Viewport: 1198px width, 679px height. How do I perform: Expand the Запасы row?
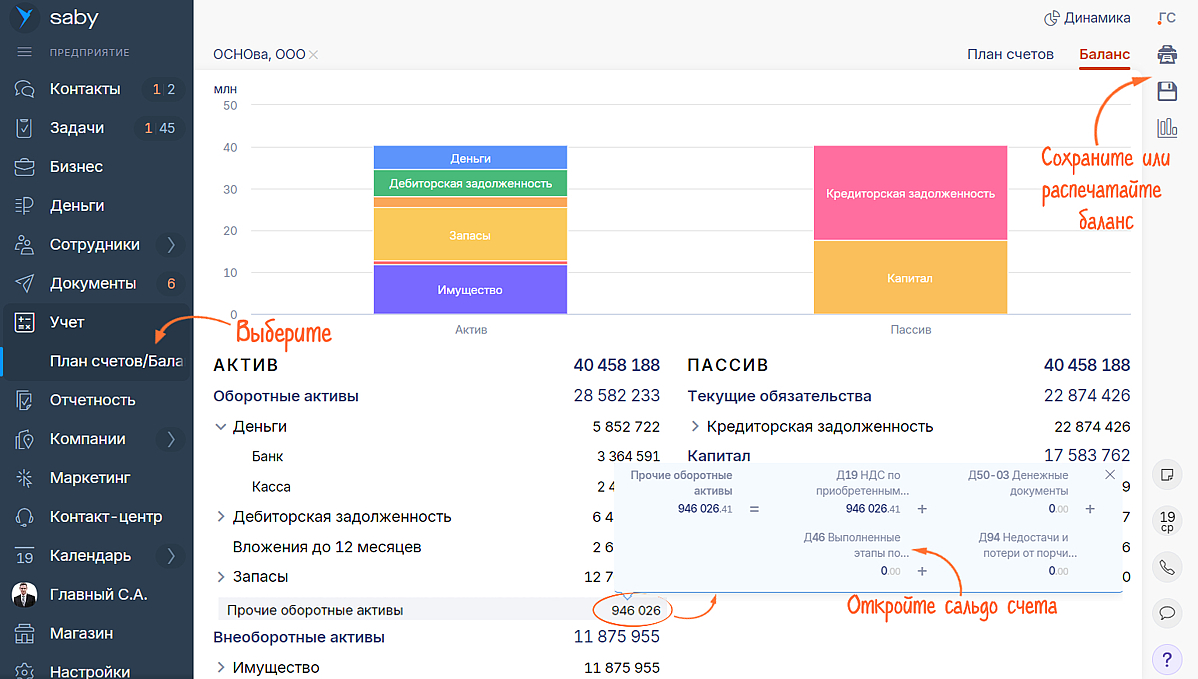(220, 577)
